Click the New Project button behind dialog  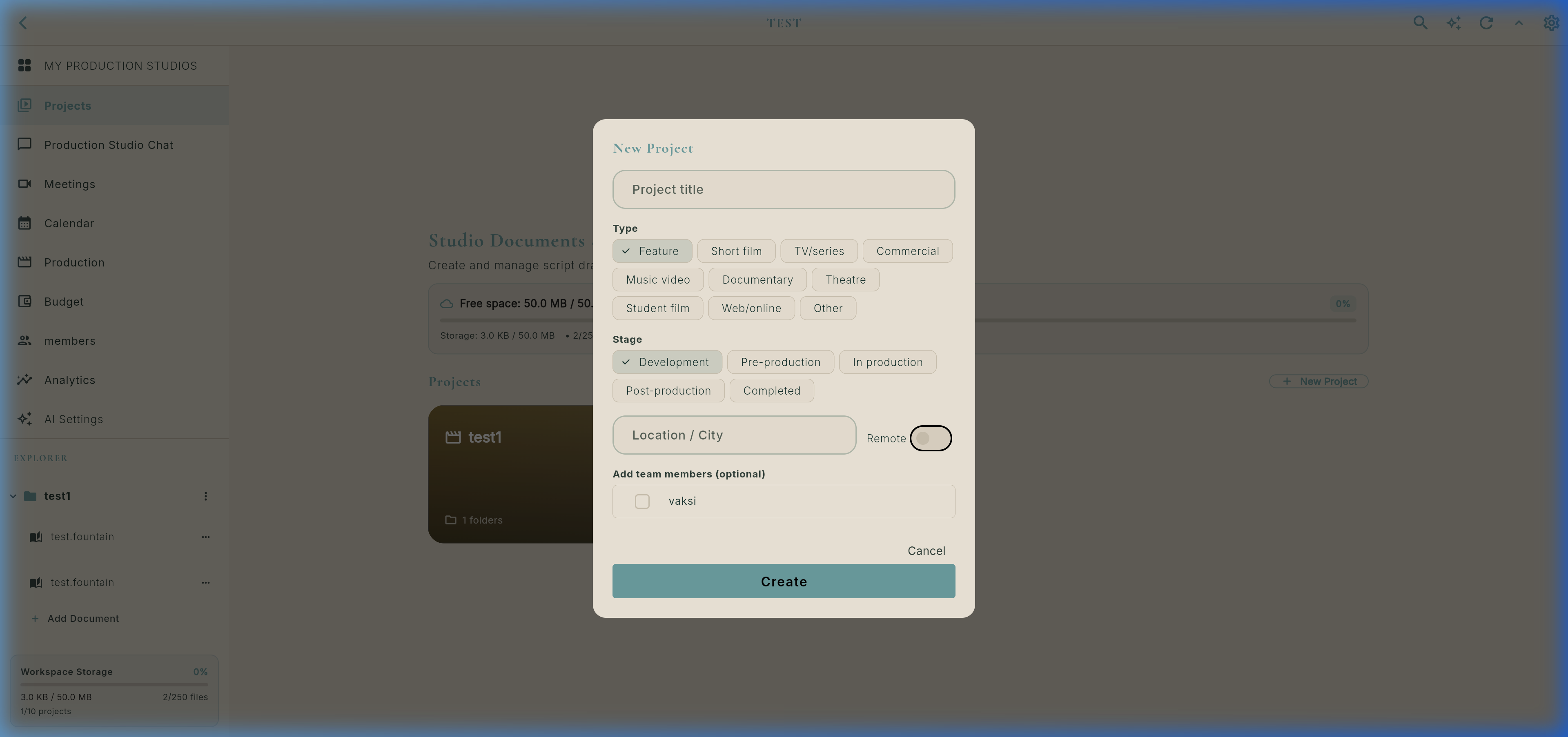[x=1319, y=381]
